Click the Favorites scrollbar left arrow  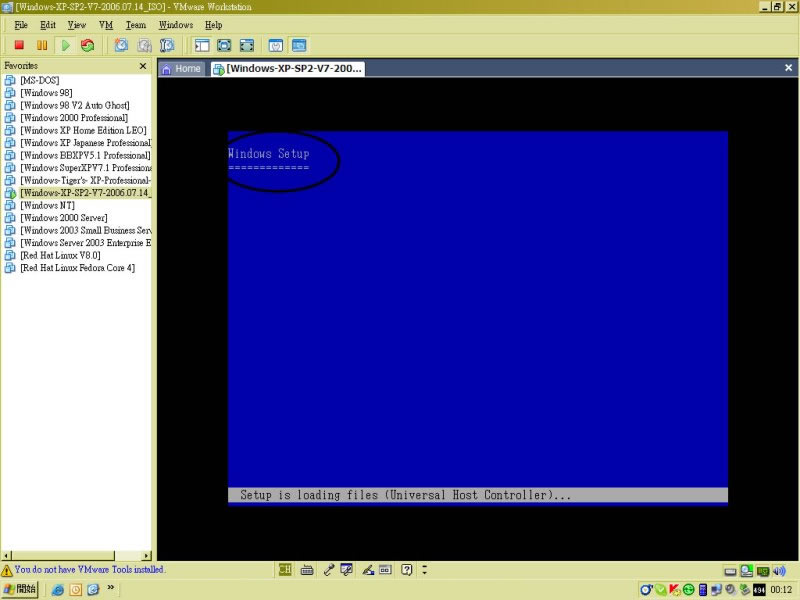7,556
